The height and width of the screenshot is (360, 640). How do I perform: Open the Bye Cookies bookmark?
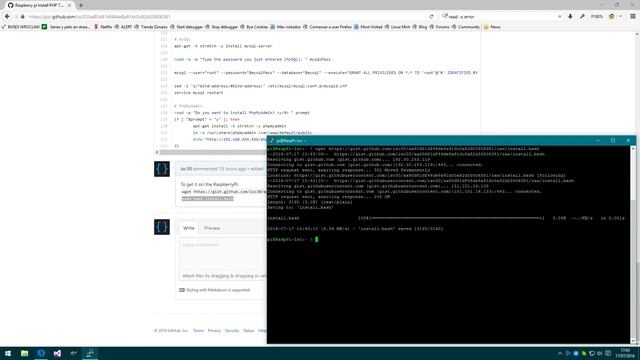(254, 27)
